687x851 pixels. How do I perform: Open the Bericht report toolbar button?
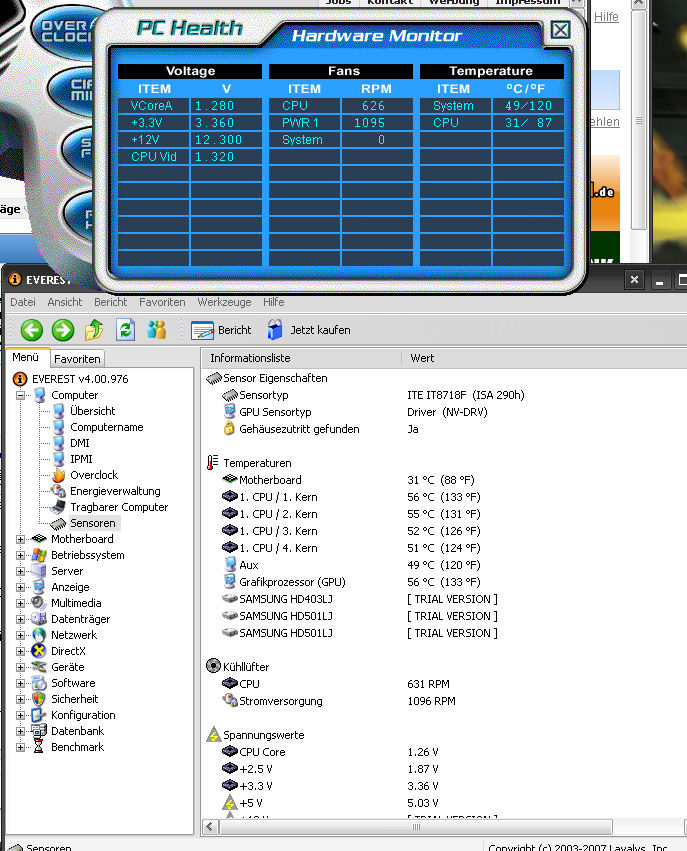(x=221, y=330)
